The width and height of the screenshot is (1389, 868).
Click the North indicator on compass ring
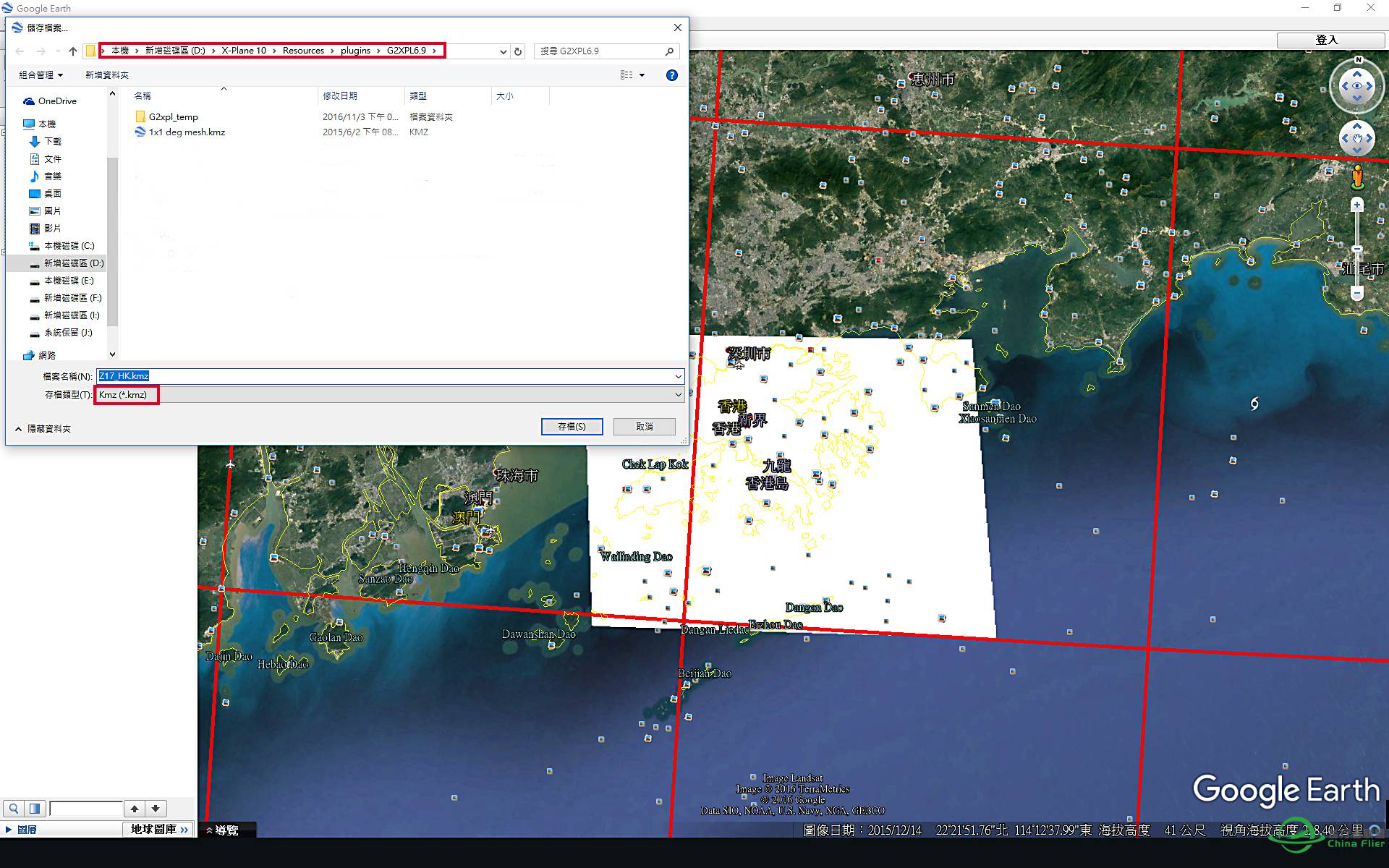coord(1358,59)
